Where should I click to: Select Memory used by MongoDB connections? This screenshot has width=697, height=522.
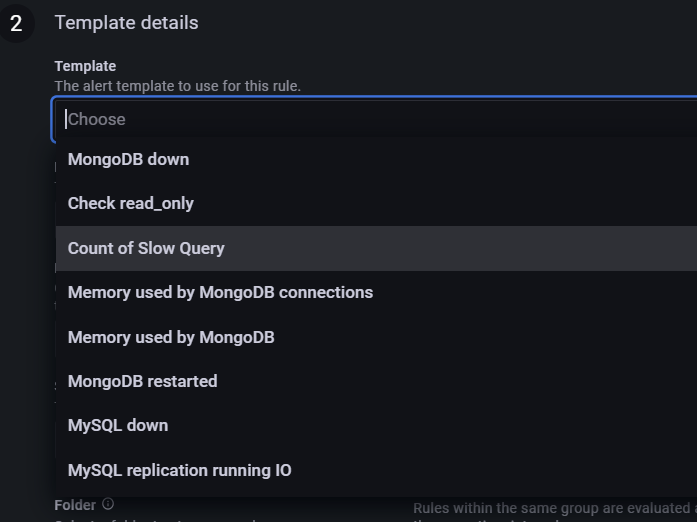pyautogui.click(x=376, y=293)
